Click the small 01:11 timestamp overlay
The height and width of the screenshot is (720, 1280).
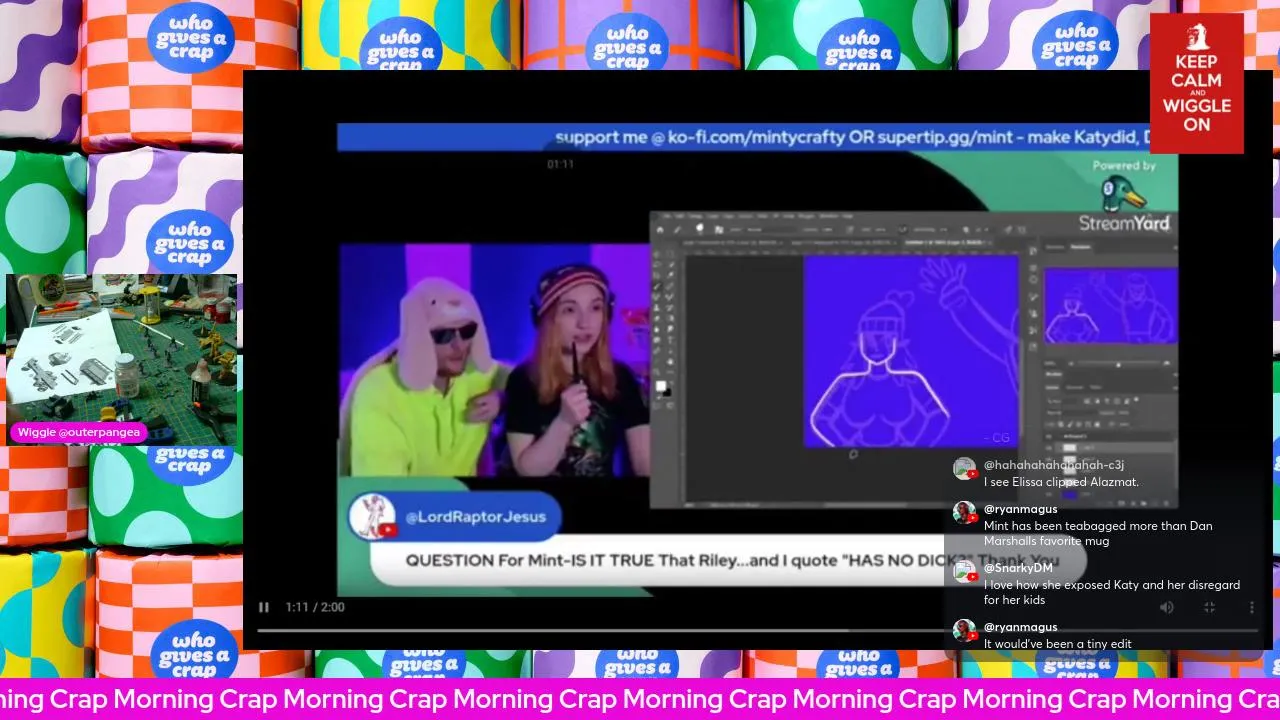click(x=560, y=164)
